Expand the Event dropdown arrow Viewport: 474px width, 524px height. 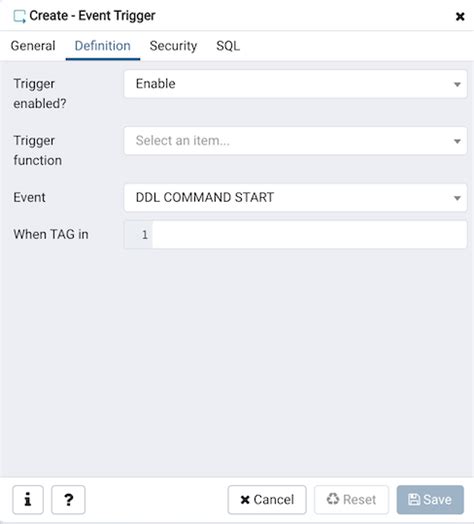click(457, 198)
